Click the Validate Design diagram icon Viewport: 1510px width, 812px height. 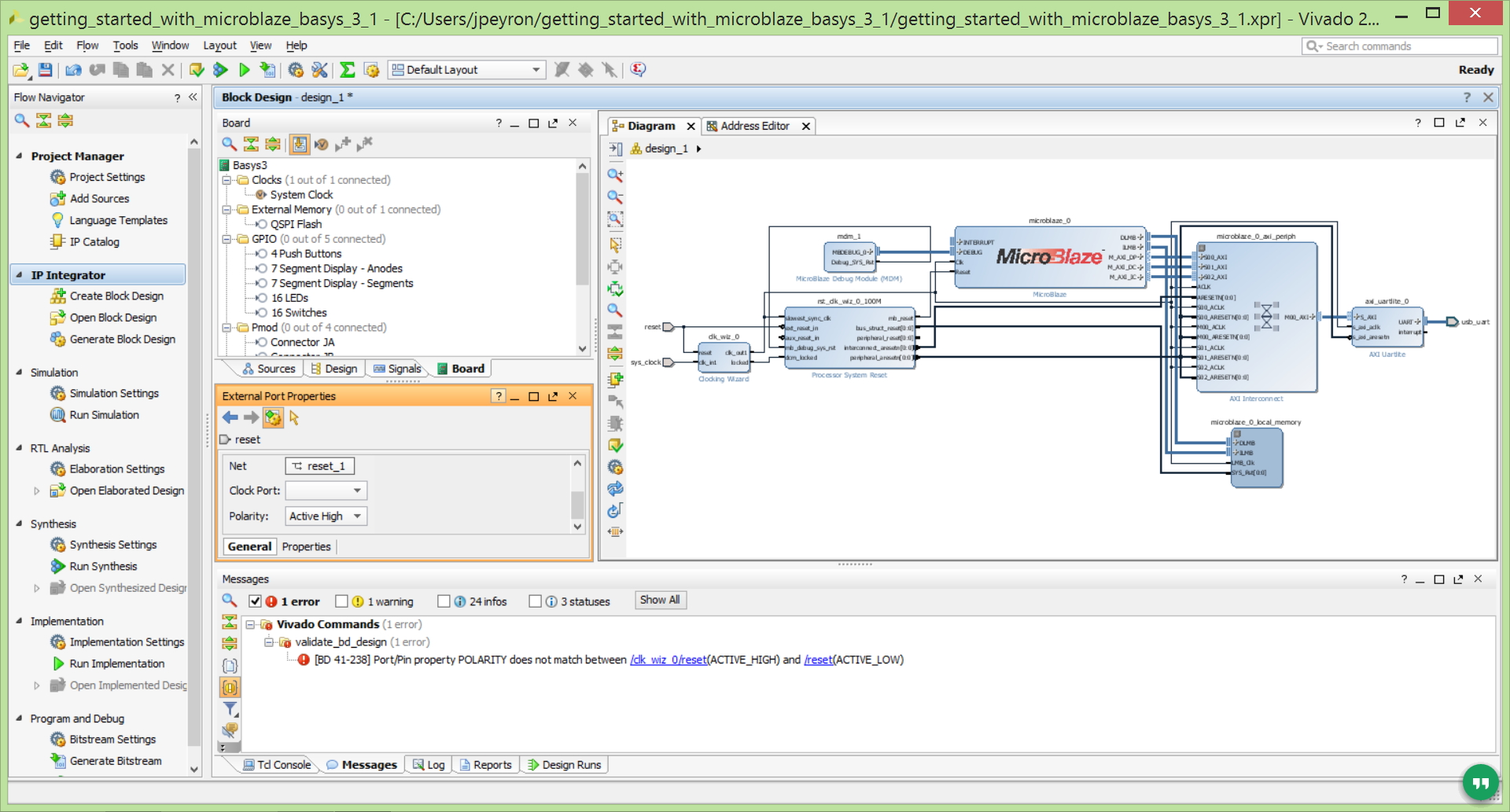coord(615,445)
